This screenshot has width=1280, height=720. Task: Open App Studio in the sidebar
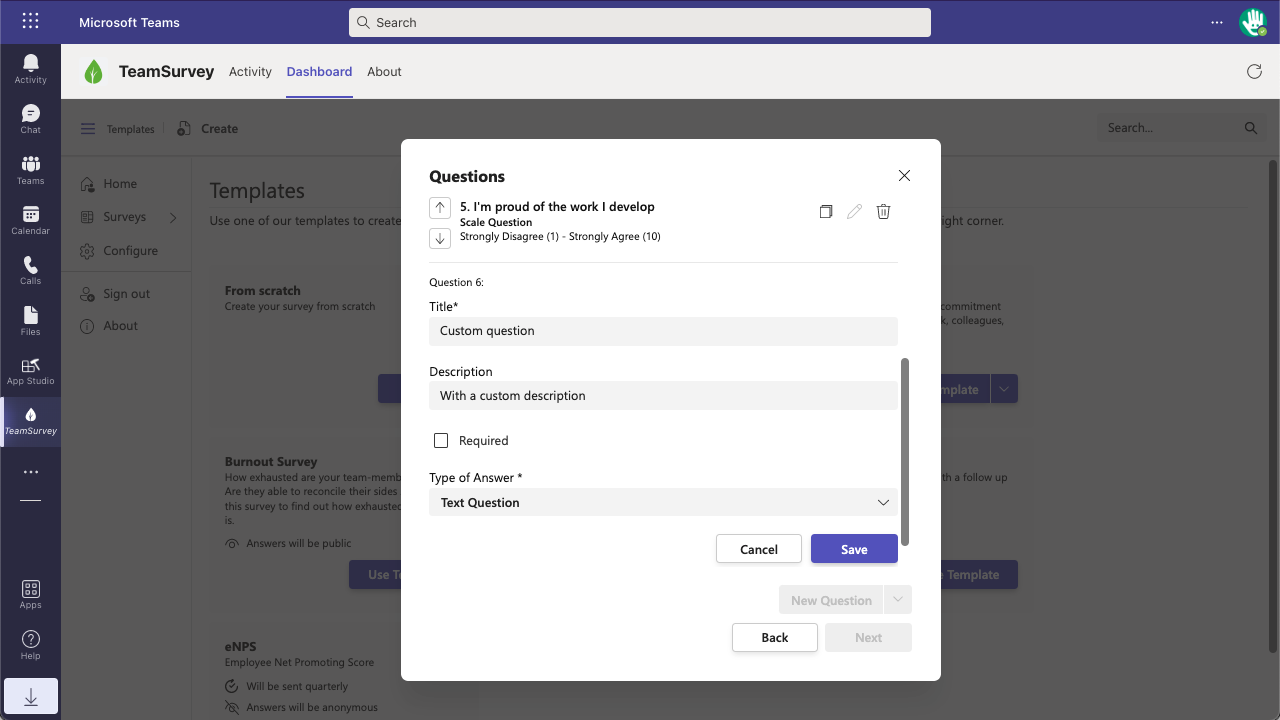click(30, 371)
